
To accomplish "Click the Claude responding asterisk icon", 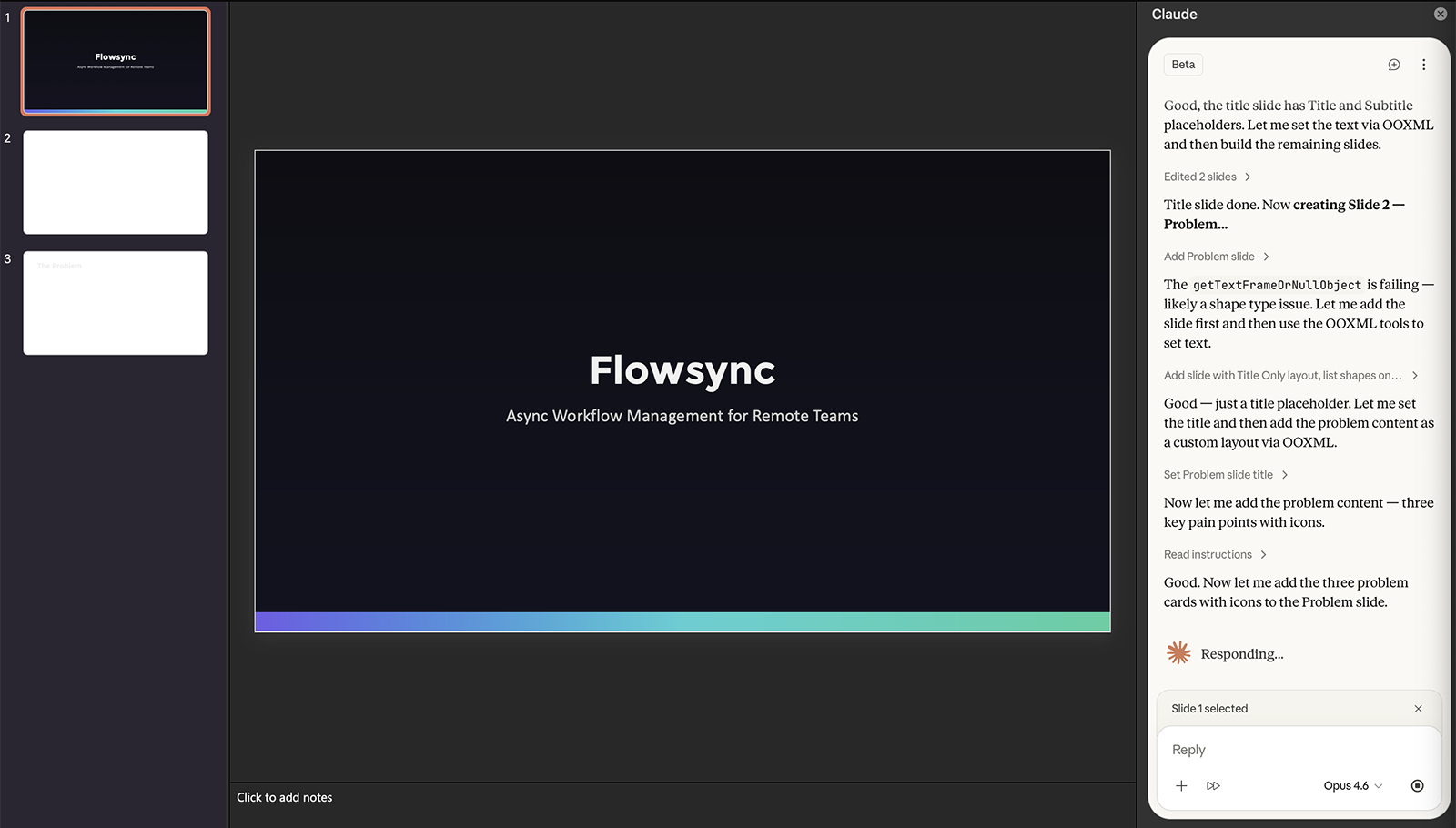I will (x=1178, y=653).
